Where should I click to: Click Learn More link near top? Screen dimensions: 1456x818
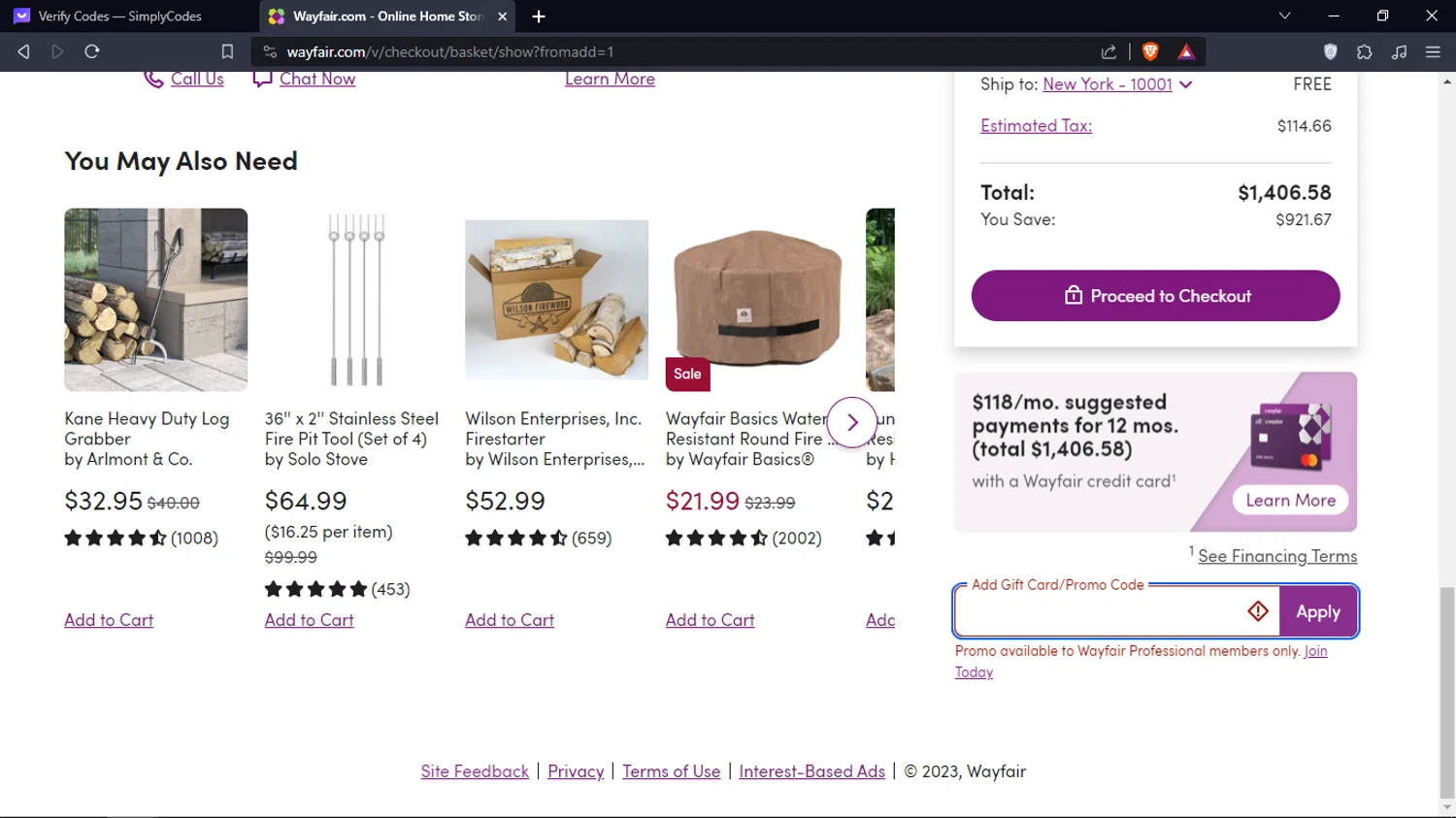[x=610, y=79]
